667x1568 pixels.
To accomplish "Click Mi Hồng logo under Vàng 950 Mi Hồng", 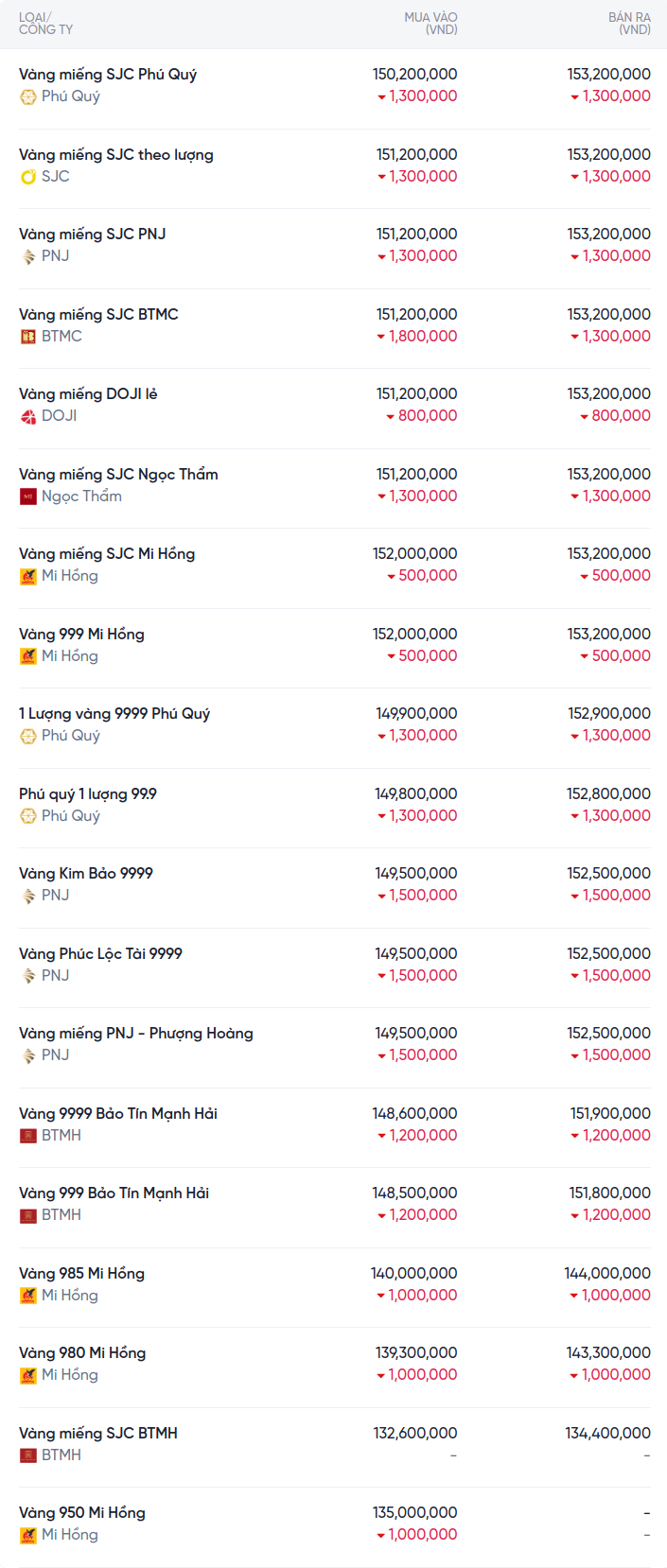I will [x=28, y=1535].
